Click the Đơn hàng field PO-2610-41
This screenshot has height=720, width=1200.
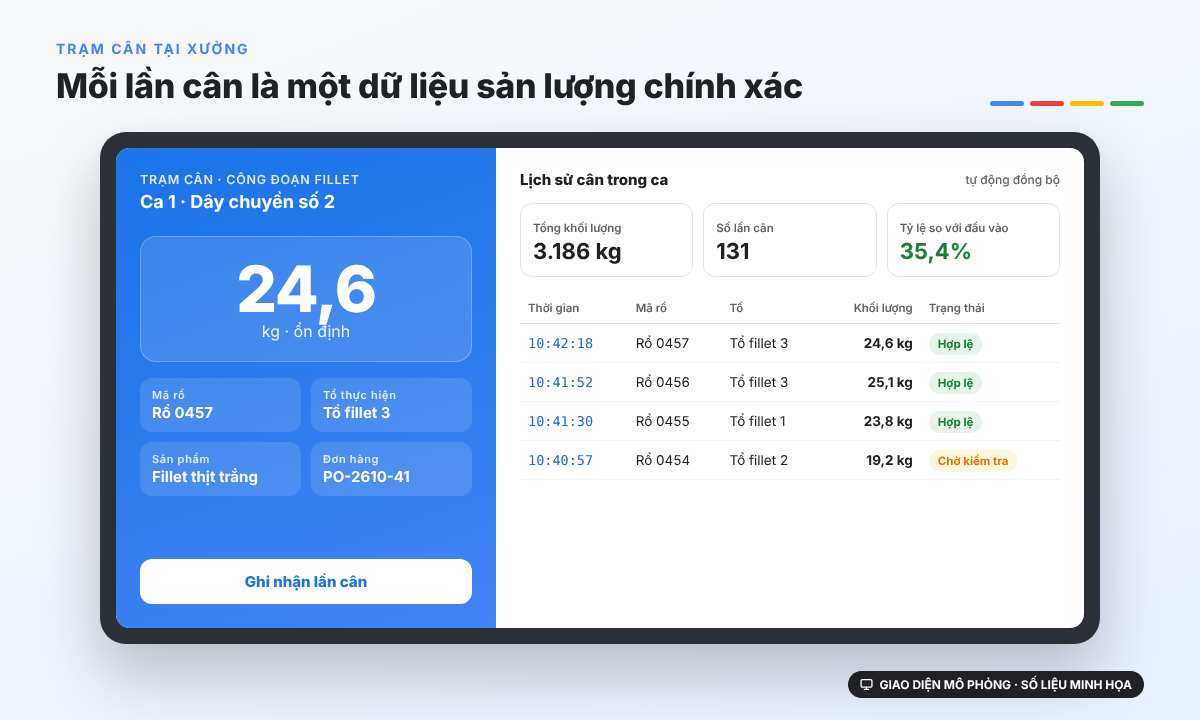tap(391, 469)
